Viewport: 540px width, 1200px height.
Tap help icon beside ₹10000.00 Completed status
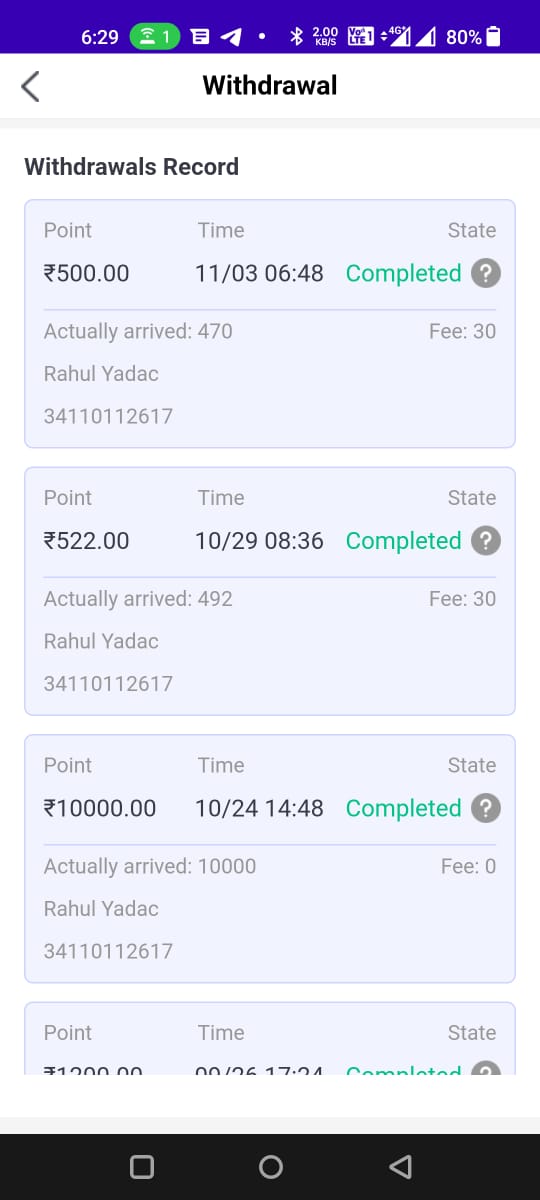click(x=485, y=808)
